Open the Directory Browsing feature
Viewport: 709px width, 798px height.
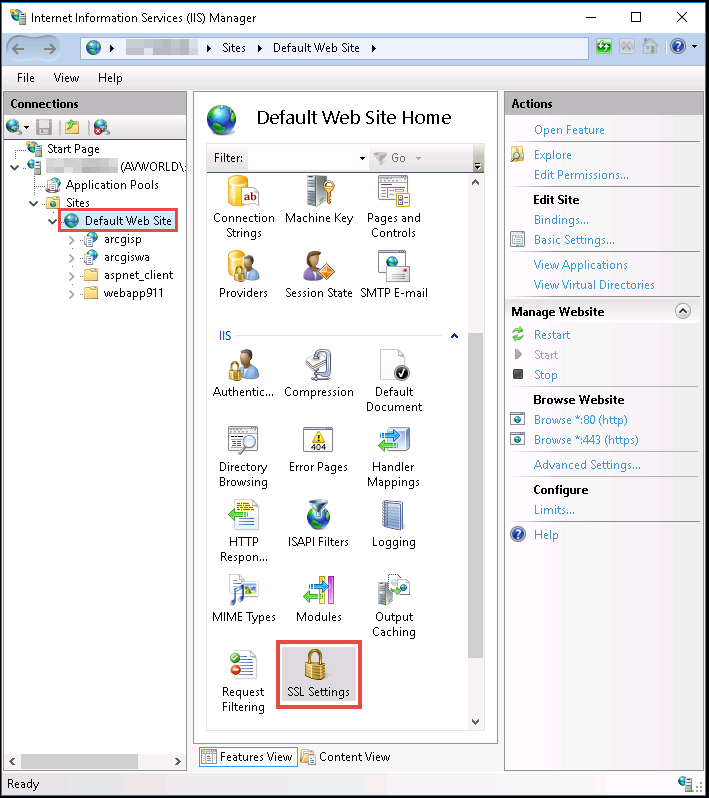pos(243,457)
